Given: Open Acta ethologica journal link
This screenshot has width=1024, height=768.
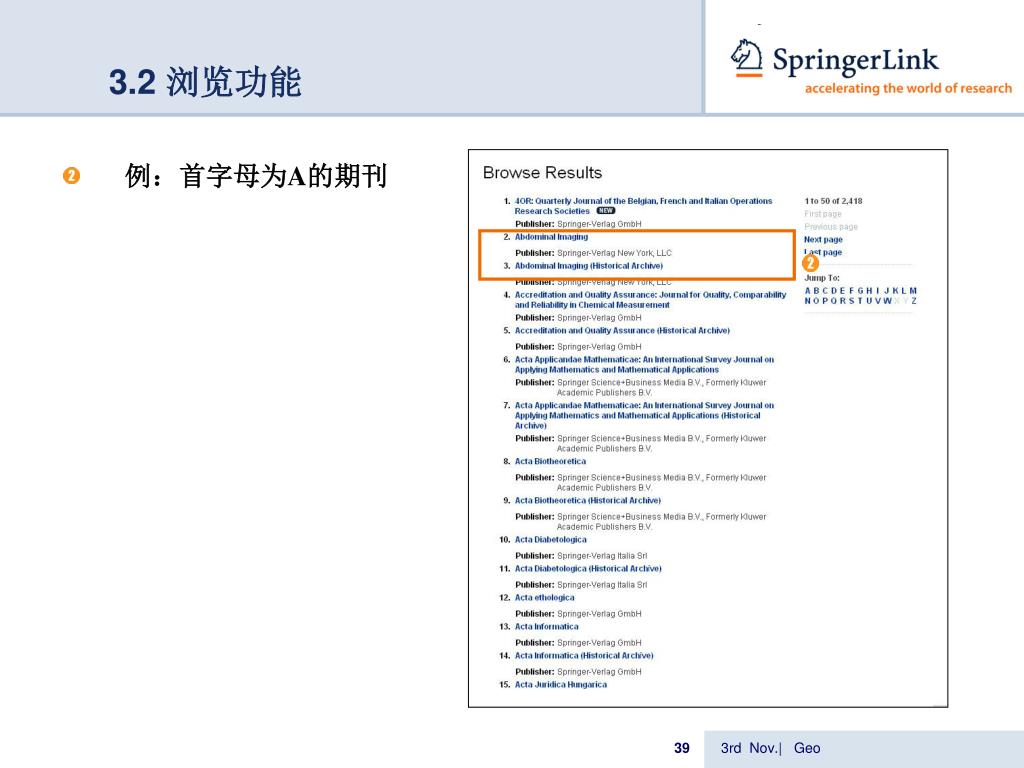Looking at the screenshot, I should pyautogui.click(x=545, y=598).
